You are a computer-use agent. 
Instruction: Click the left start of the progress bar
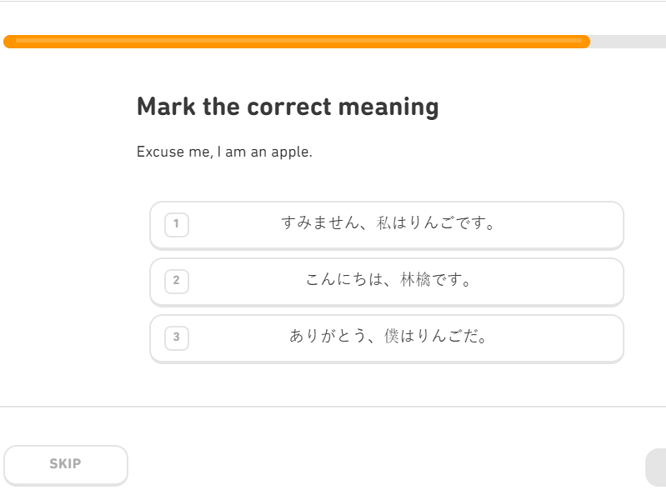(x=10, y=42)
